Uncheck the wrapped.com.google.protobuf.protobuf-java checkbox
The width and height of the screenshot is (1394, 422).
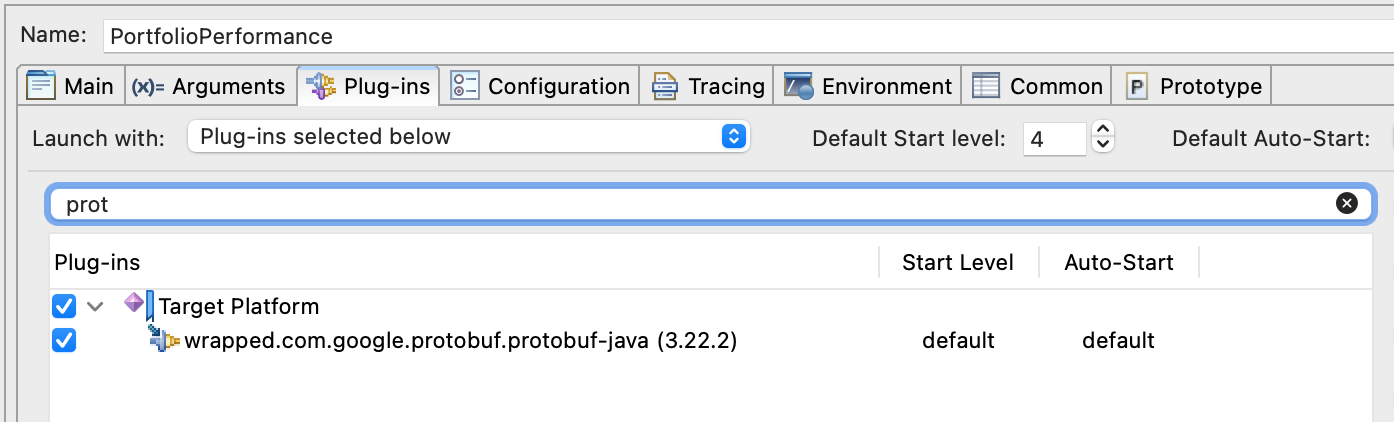pos(64,341)
